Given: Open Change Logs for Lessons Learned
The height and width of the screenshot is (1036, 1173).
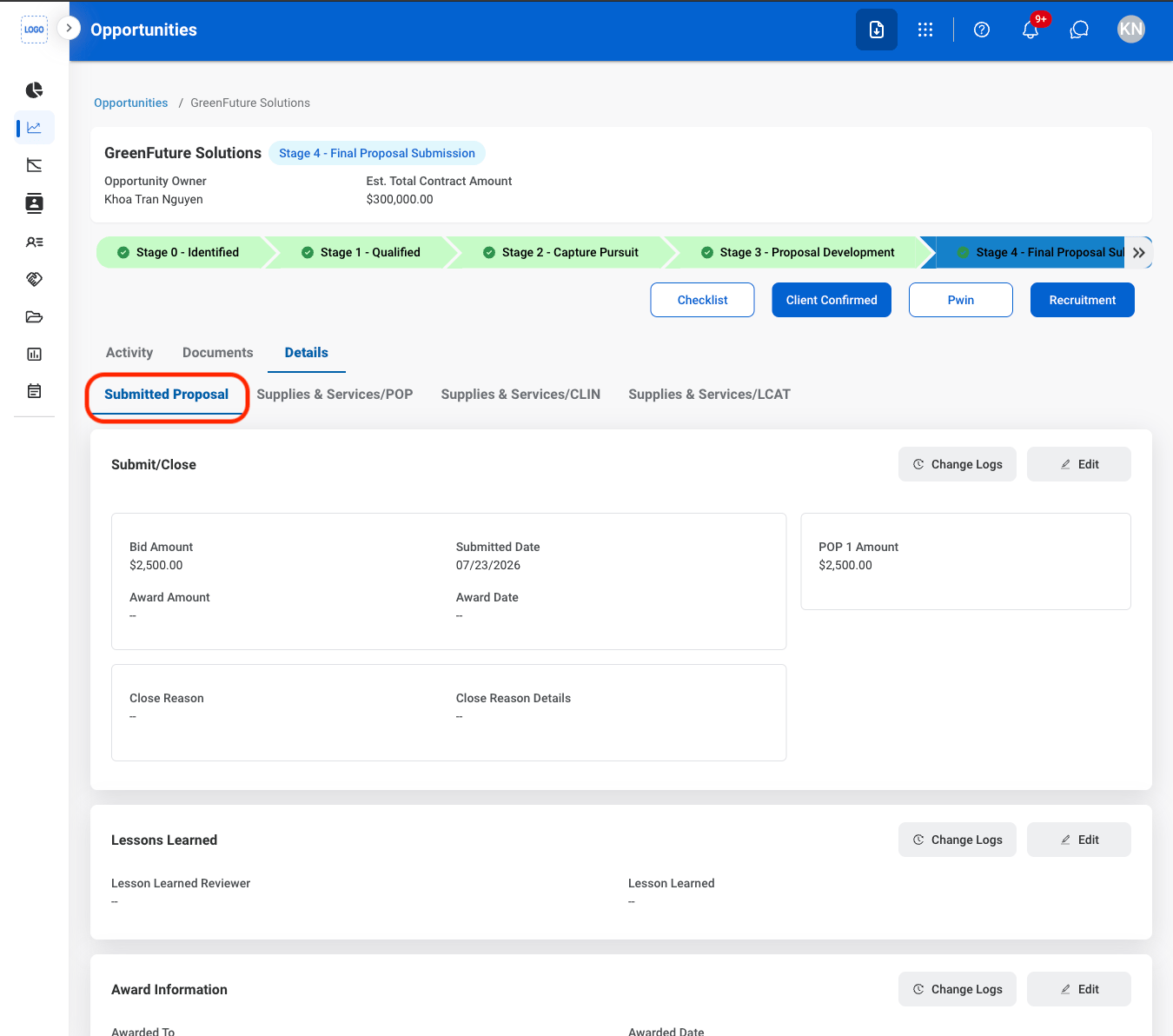Looking at the screenshot, I should (x=958, y=840).
